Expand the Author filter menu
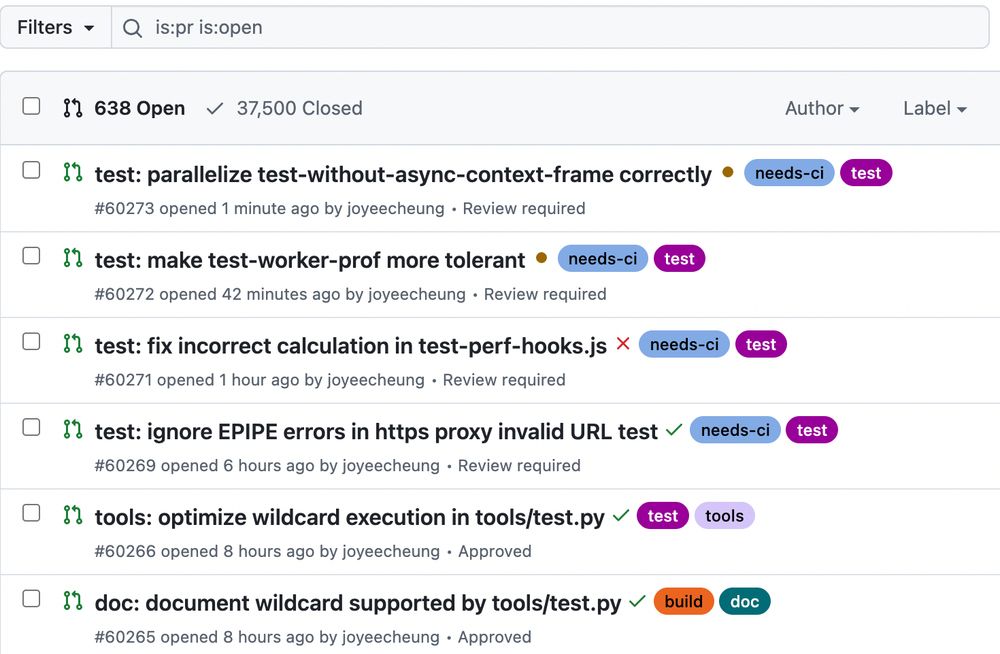Image resolution: width=1000 pixels, height=654 pixels. (822, 108)
